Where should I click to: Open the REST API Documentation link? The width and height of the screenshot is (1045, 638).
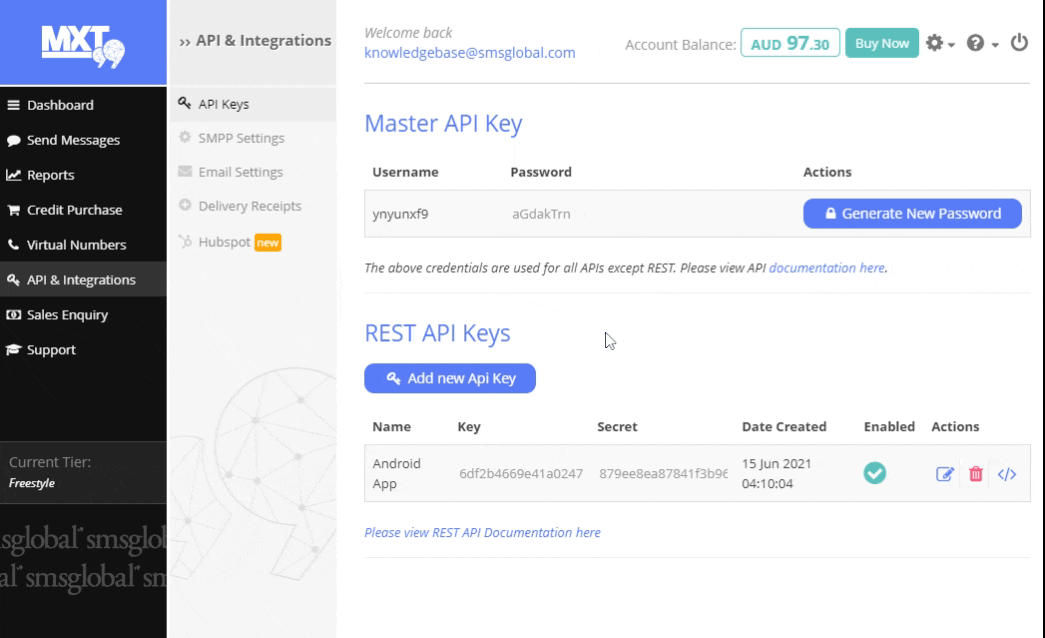(482, 532)
